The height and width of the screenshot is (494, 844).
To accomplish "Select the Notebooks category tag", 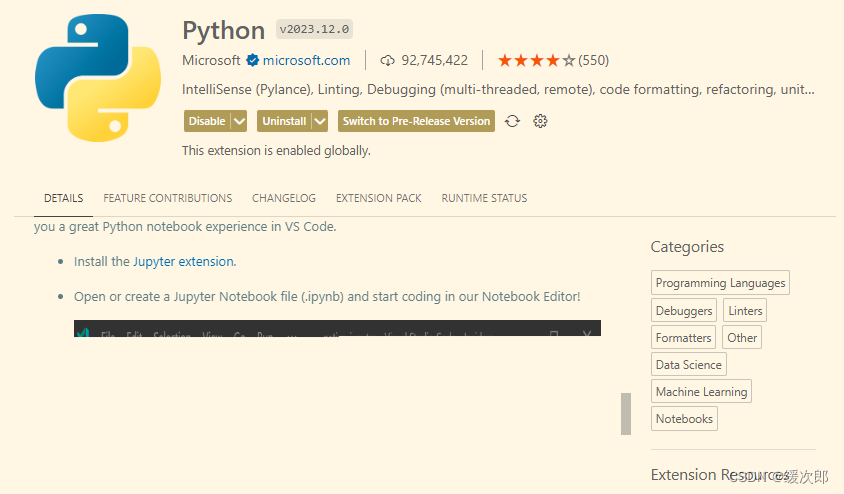I will (684, 419).
